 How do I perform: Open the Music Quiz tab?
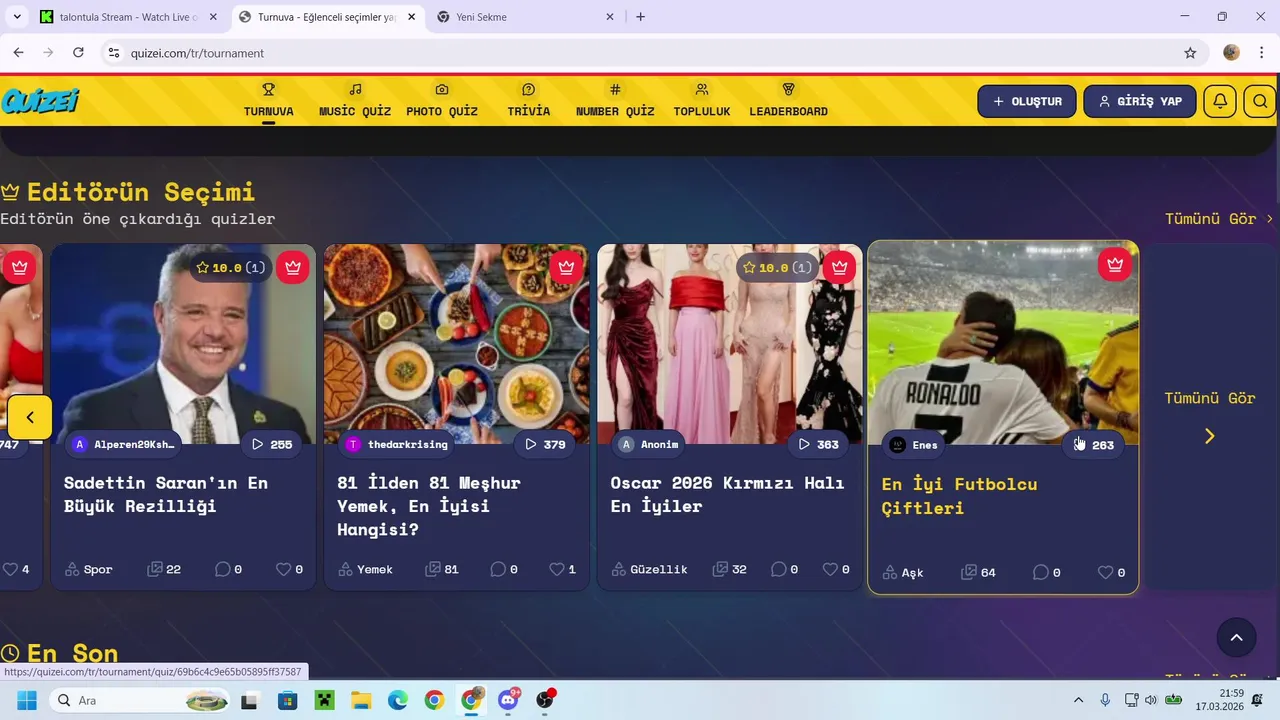[x=355, y=101]
